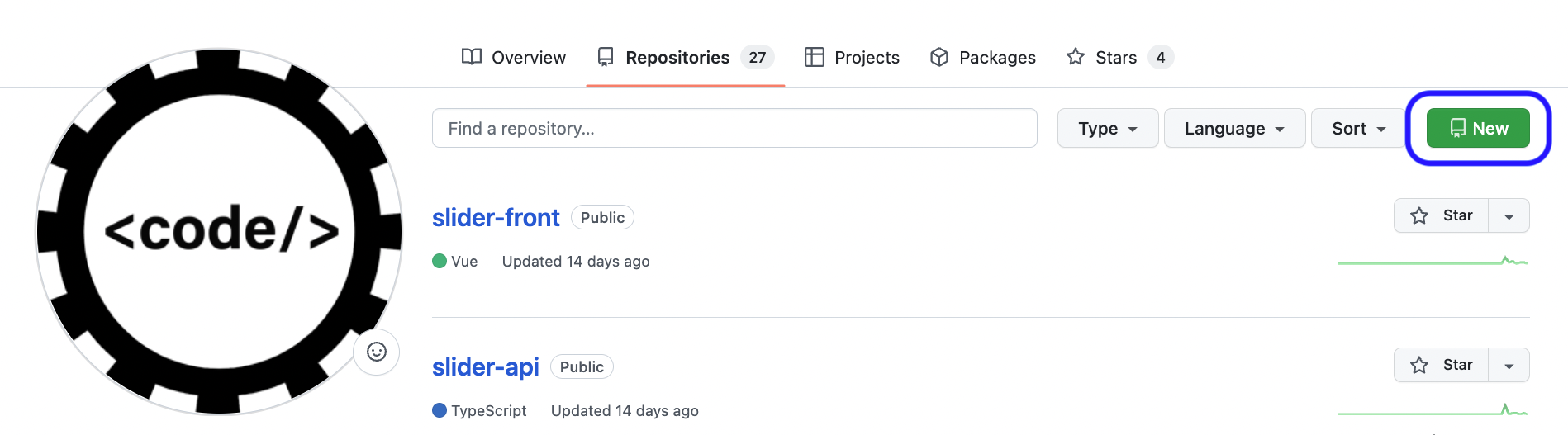Expand star list options for slider-api
The width and height of the screenshot is (1568, 435).
[1509, 365]
